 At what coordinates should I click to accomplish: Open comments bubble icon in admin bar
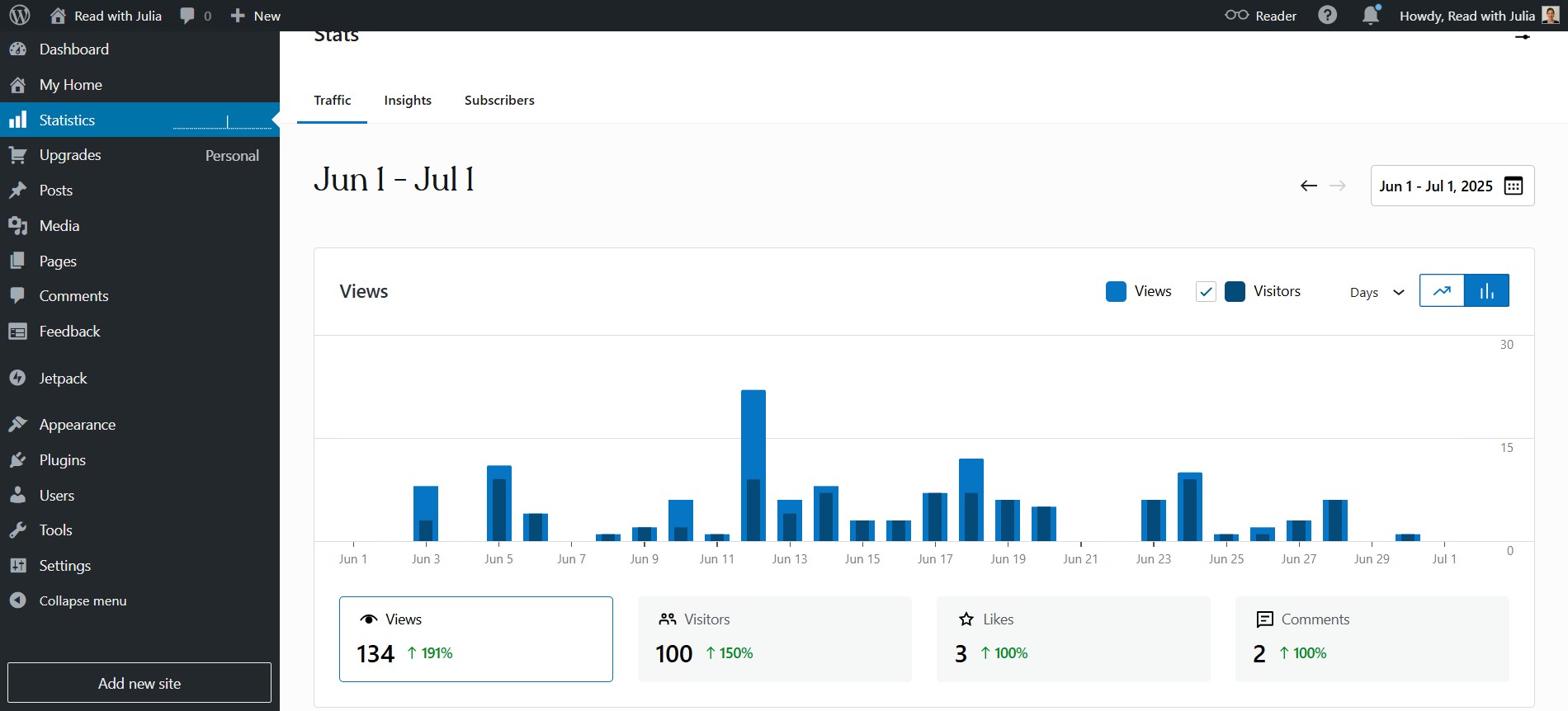point(188,16)
